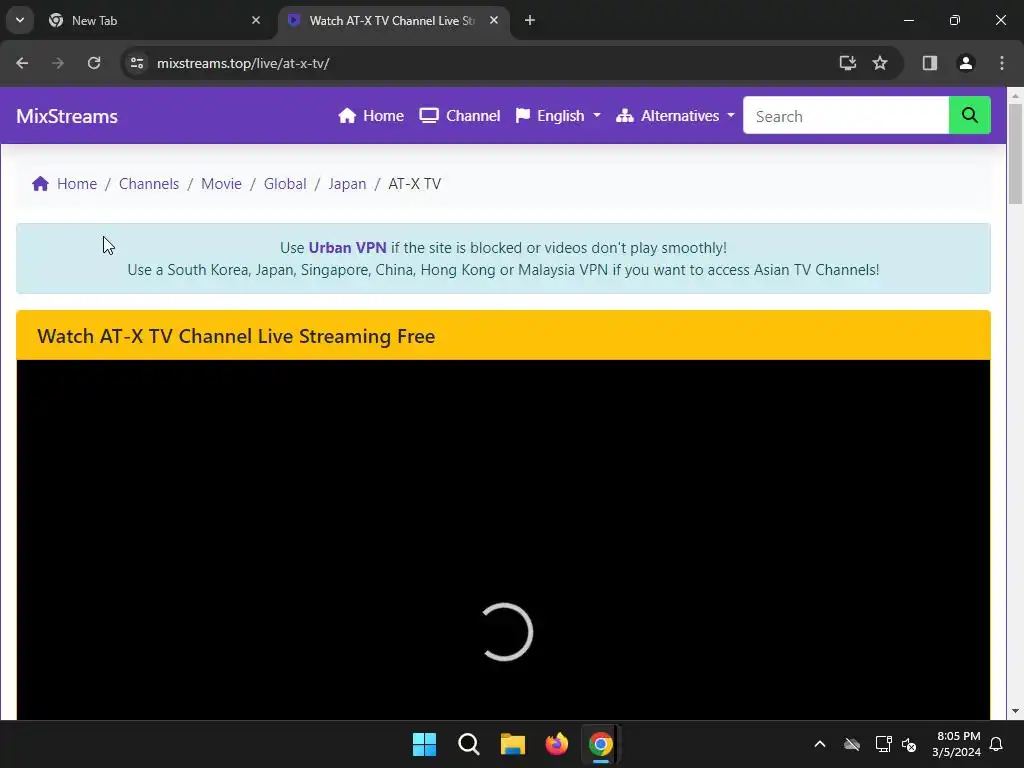Click the browser forward arrow

[x=58, y=63]
